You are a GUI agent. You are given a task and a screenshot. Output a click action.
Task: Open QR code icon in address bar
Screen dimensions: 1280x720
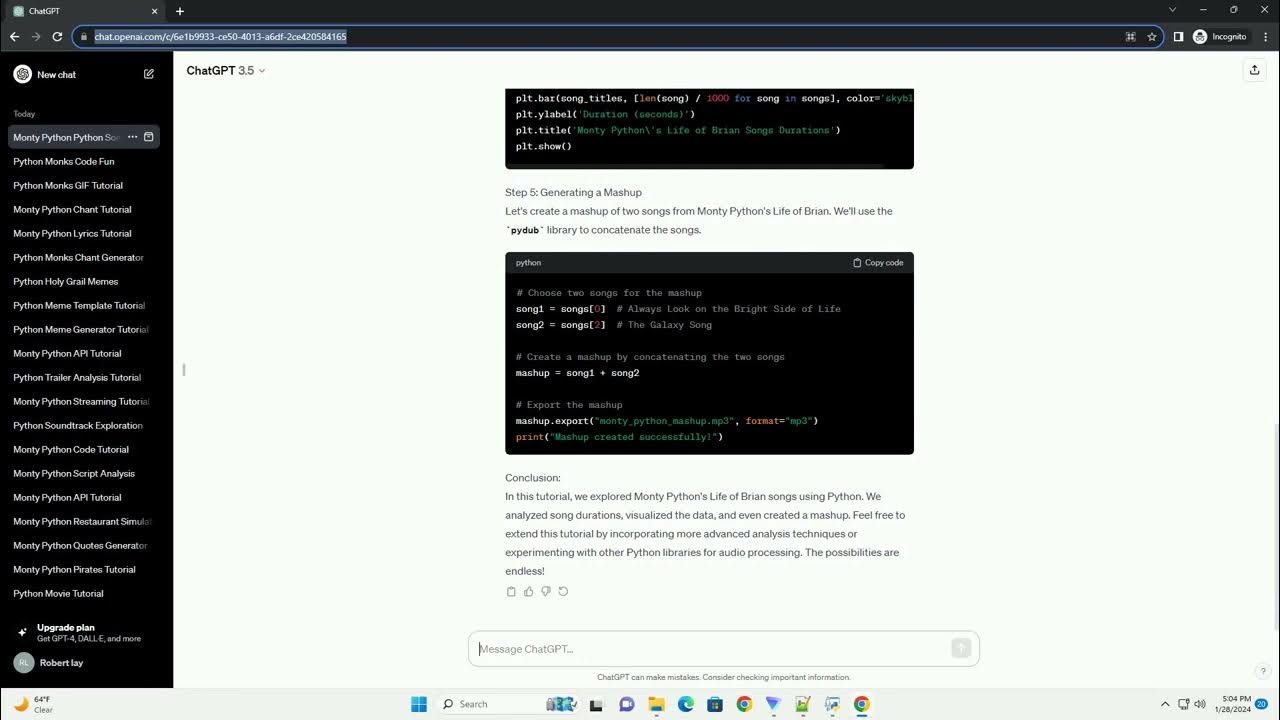click(1130, 37)
